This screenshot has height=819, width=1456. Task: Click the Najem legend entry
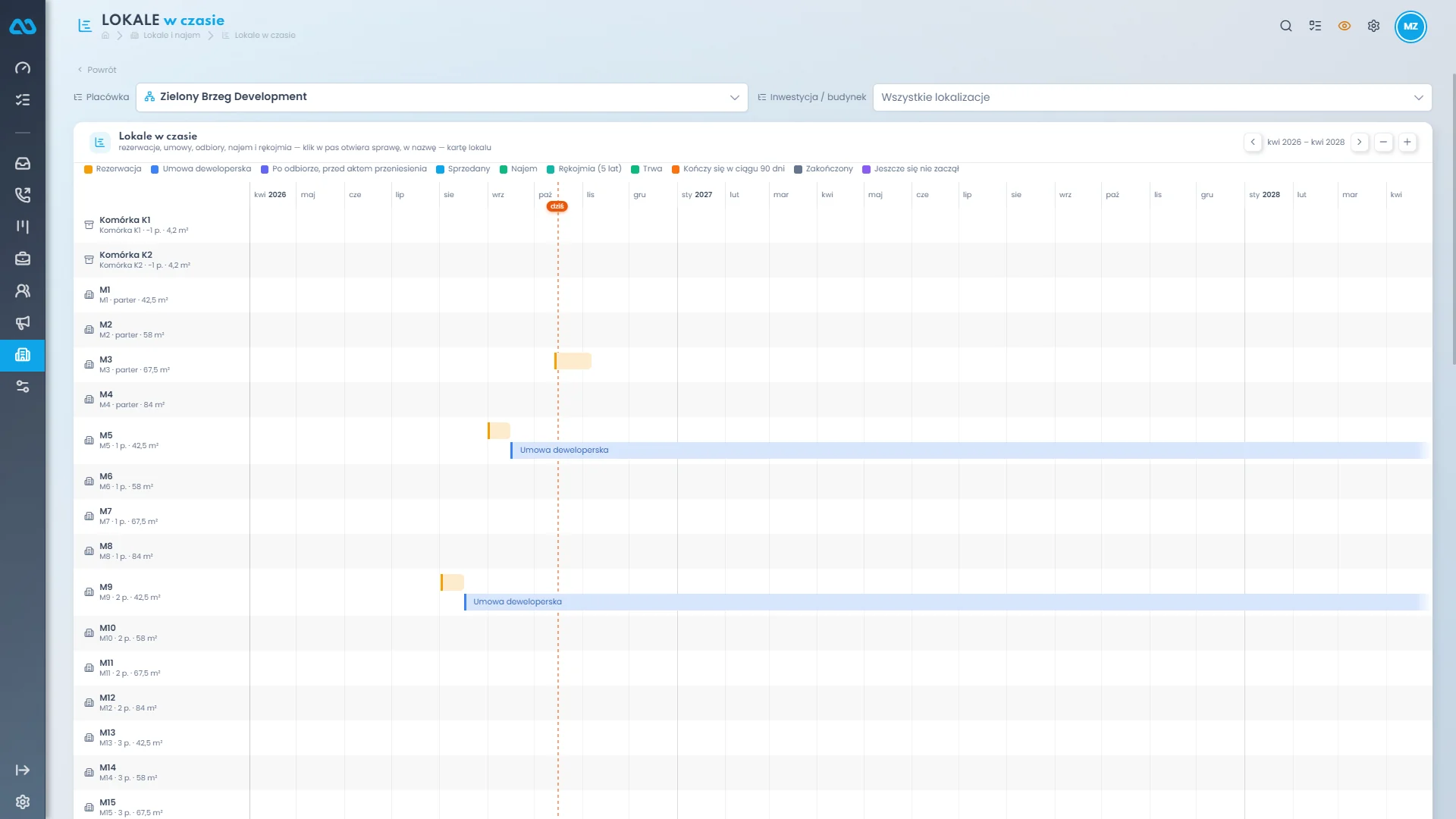pyautogui.click(x=519, y=169)
